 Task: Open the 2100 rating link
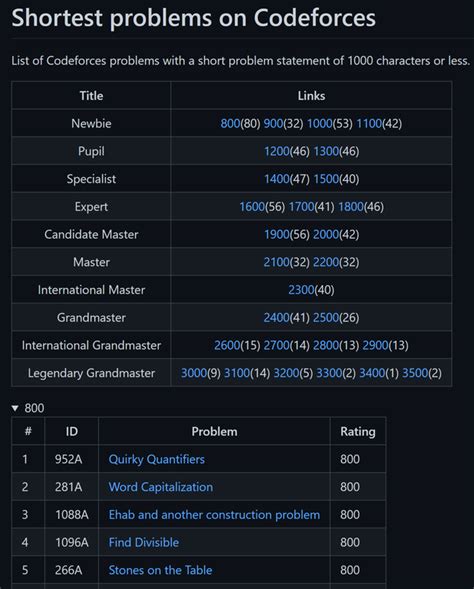[x=276, y=262]
